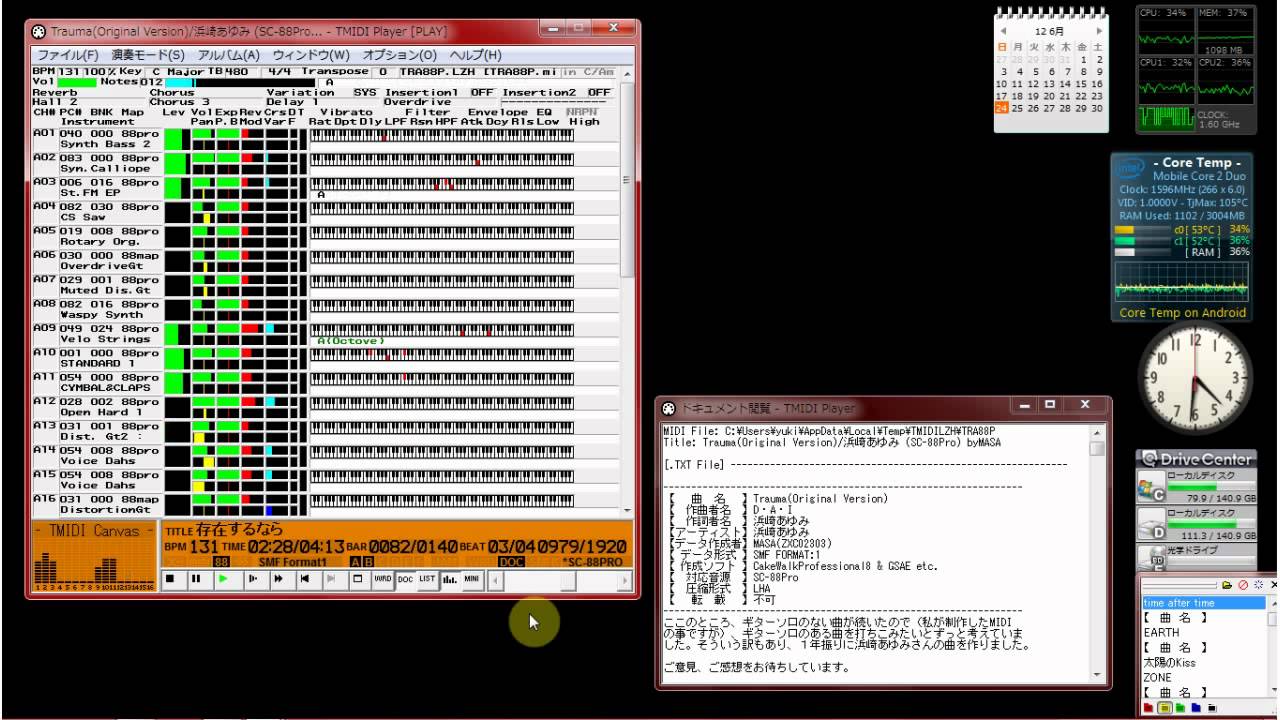This screenshot has height=720, width=1280.
Task: Open the spectrum bars display button
Action: point(449,578)
